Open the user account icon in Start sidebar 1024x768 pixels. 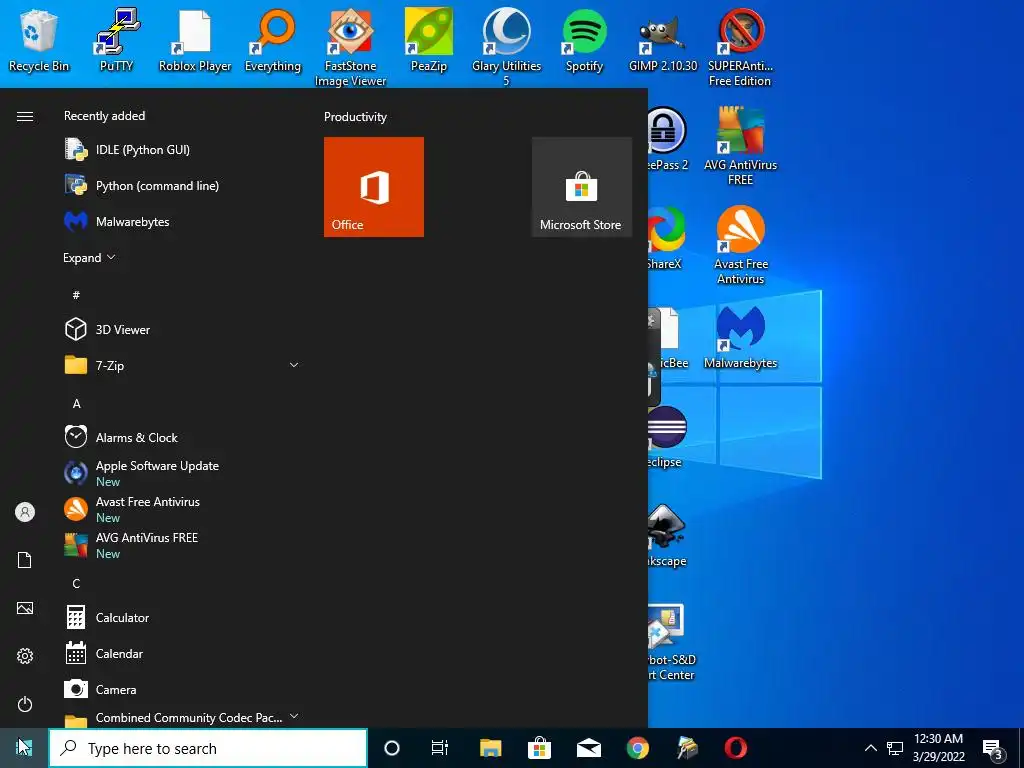[25, 512]
